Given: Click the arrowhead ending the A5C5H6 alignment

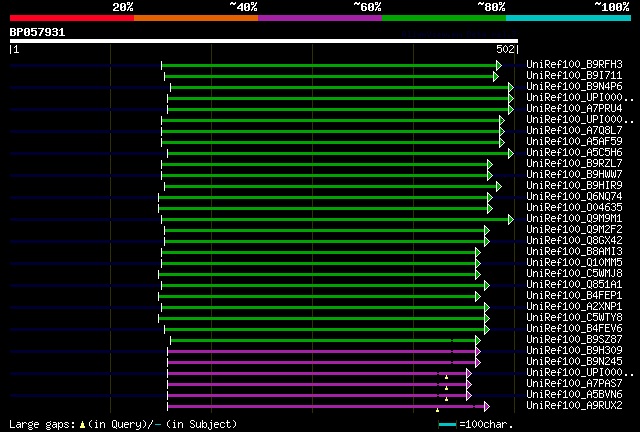Looking at the screenshot, I should pyautogui.click(x=511, y=154).
